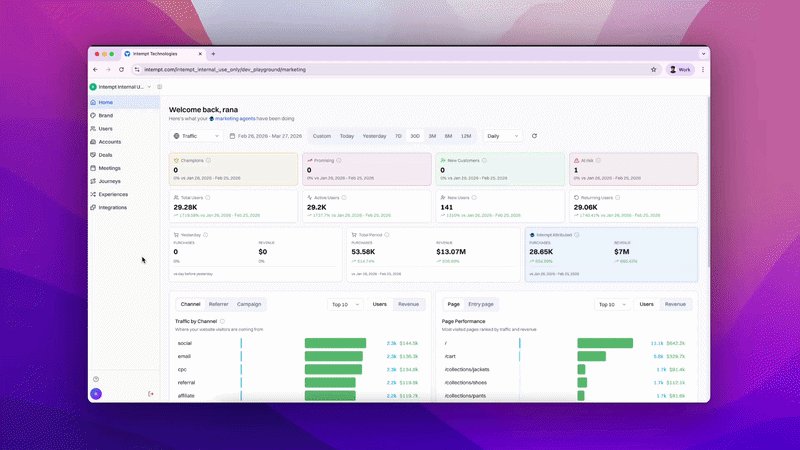Show info for Champions card
Image resolution: width=800 pixels, height=450 pixels.
pos(208,160)
